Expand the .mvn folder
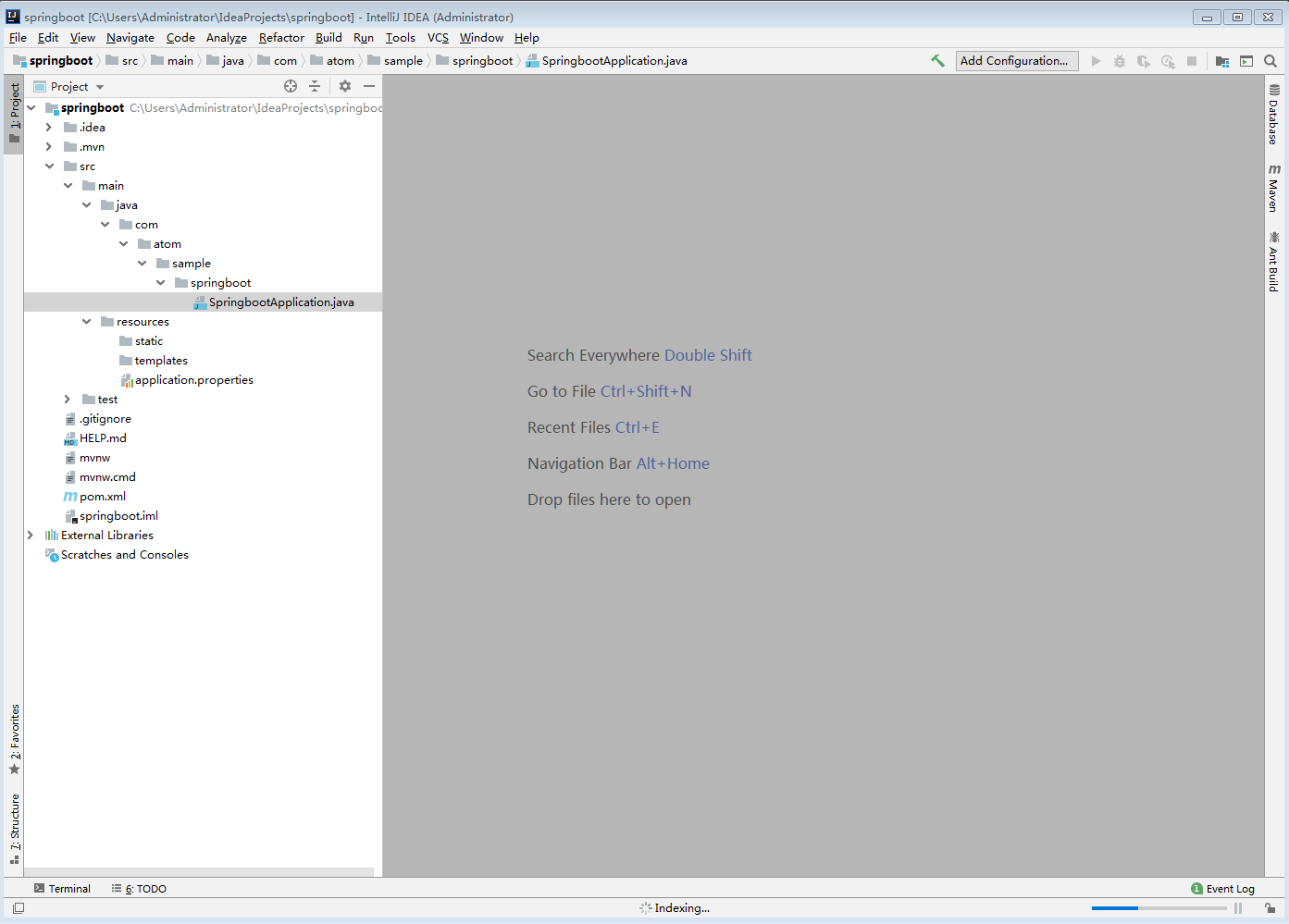1289x924 pixels. pyautogui.click(x=49, y=147)
